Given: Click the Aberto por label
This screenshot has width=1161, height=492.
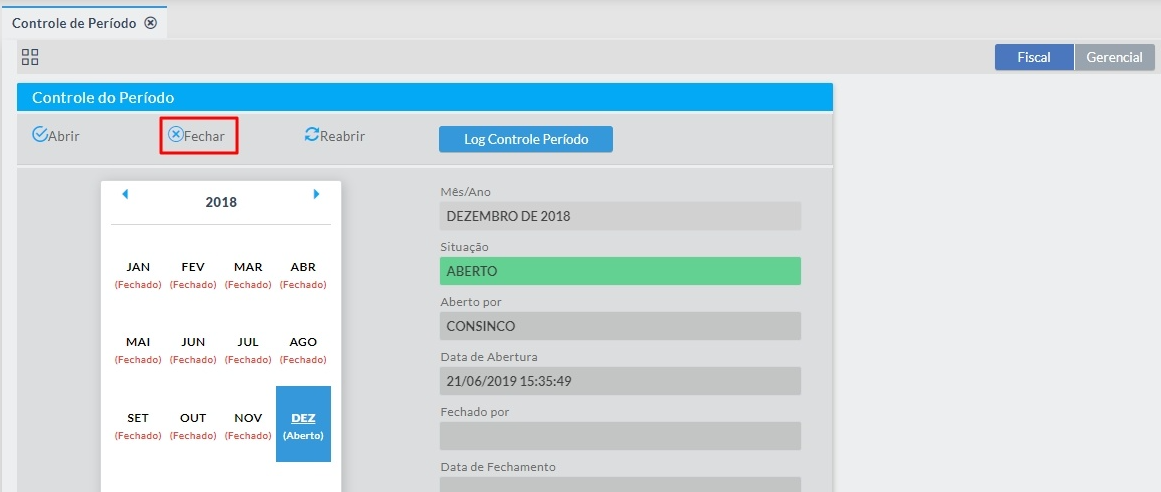Looking at the screenshot, I should 471,302.
